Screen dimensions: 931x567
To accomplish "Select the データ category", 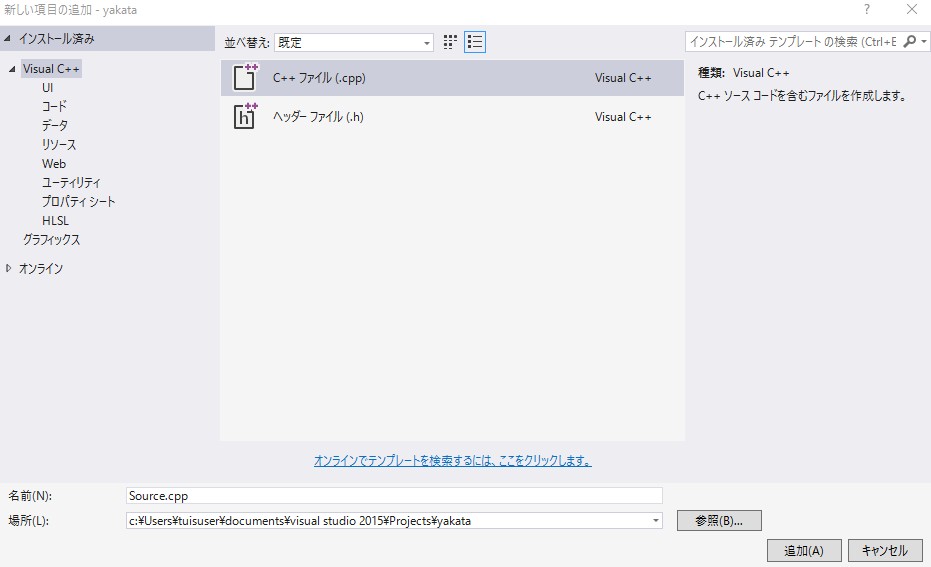I will (55, 126).
